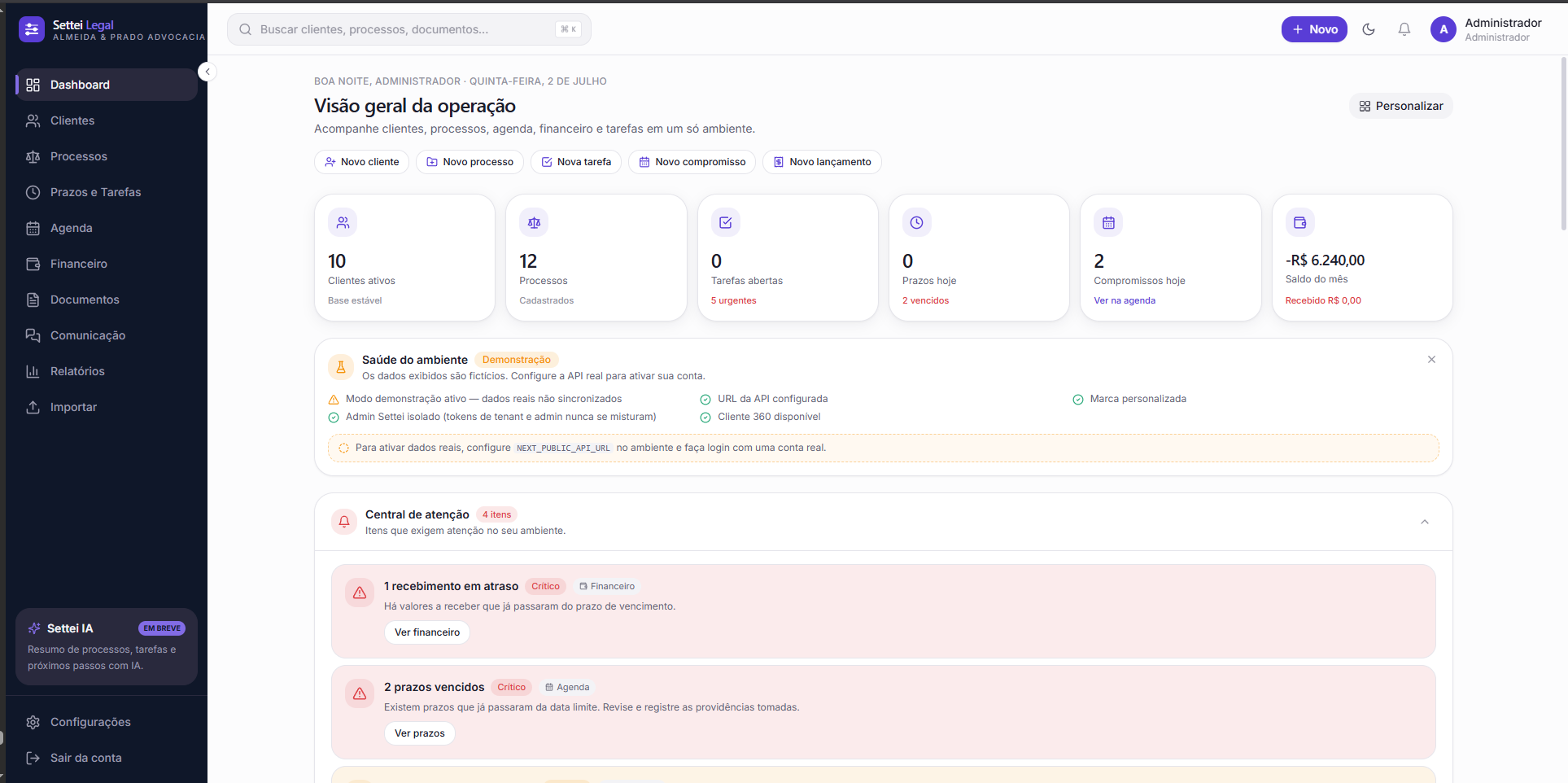Click the Compromissos hoje calendar icon
The height and width of the screenshot is (783, 1568).
coord(1108,222)
